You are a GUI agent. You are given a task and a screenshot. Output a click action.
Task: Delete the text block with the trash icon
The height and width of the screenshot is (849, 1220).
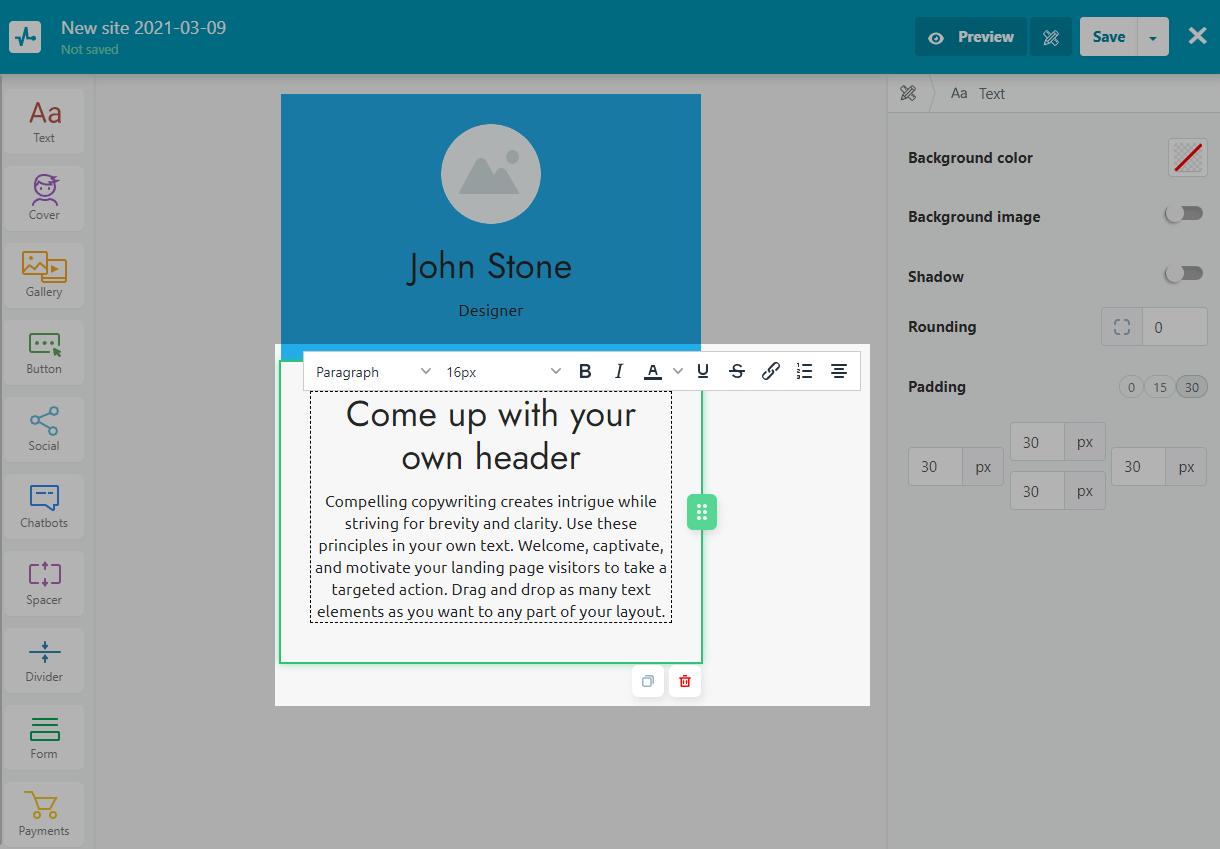coord(685,681)
